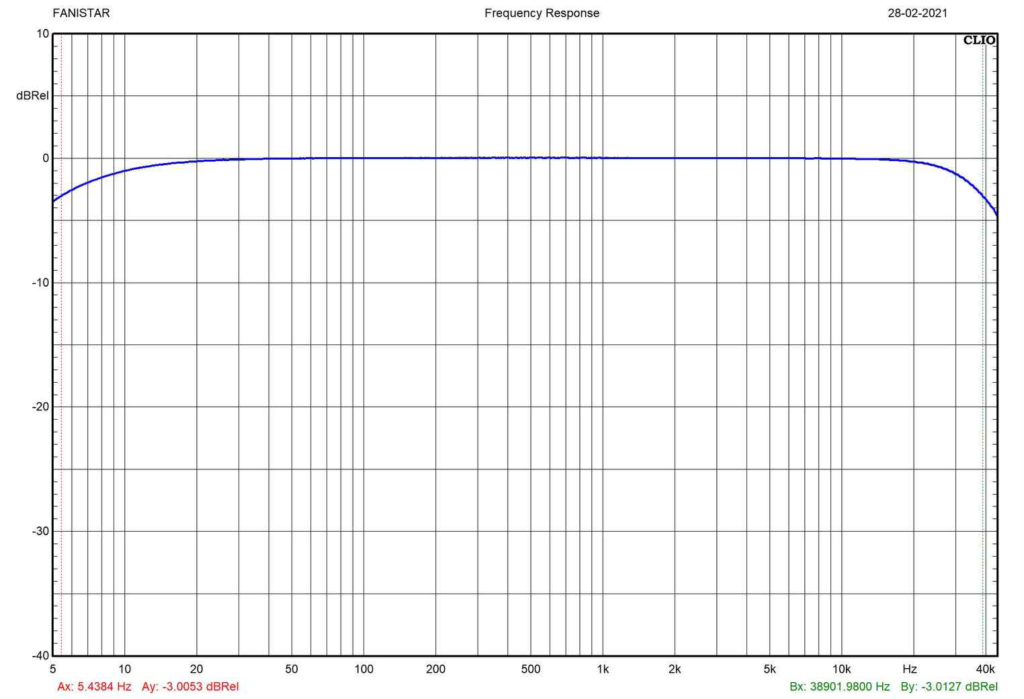This screenshot has height=699, width=1024.
Task: Click the 10 label on the dB axis top
Action: point(43,34)
